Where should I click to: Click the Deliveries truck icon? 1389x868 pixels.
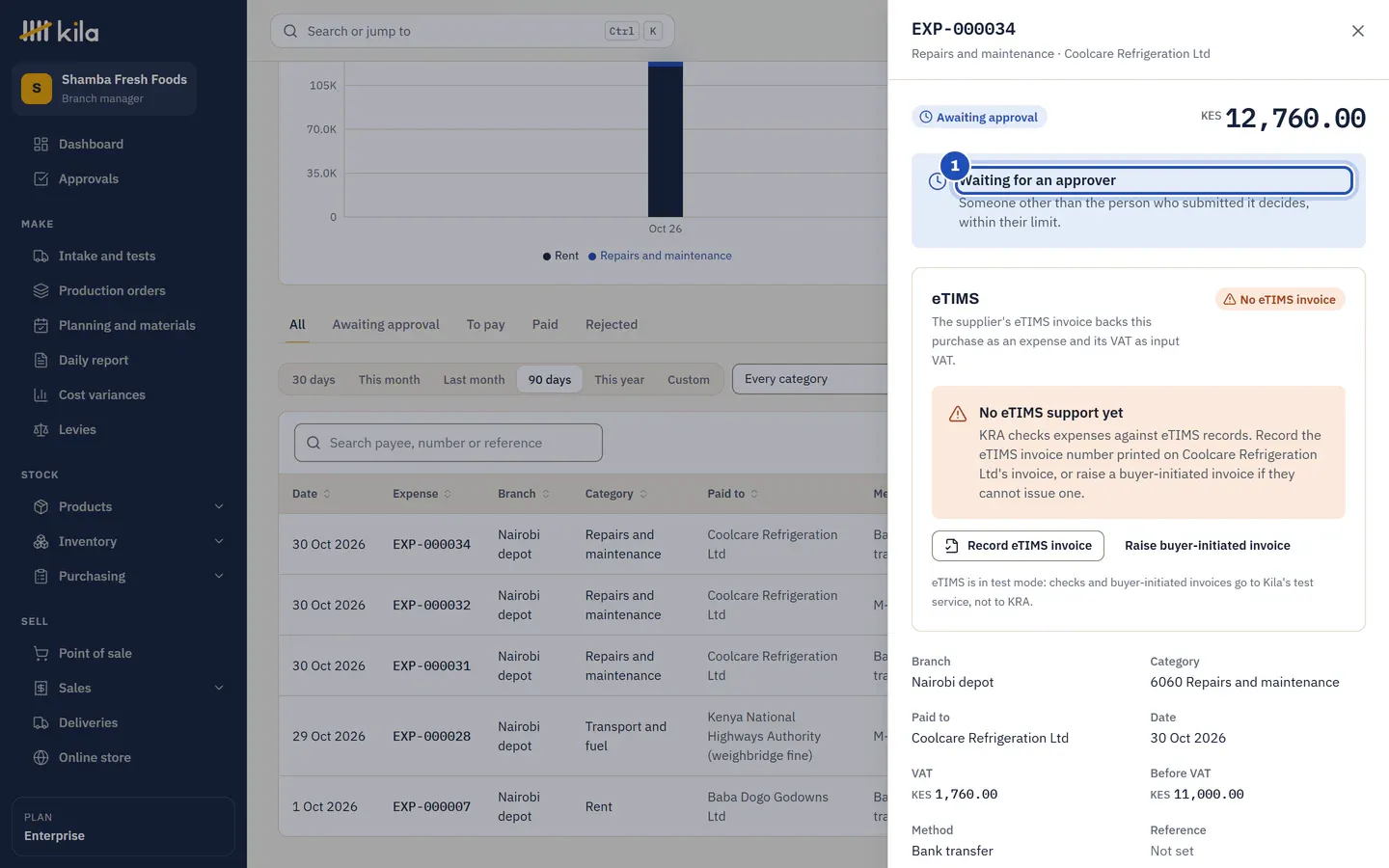[41, 722]
